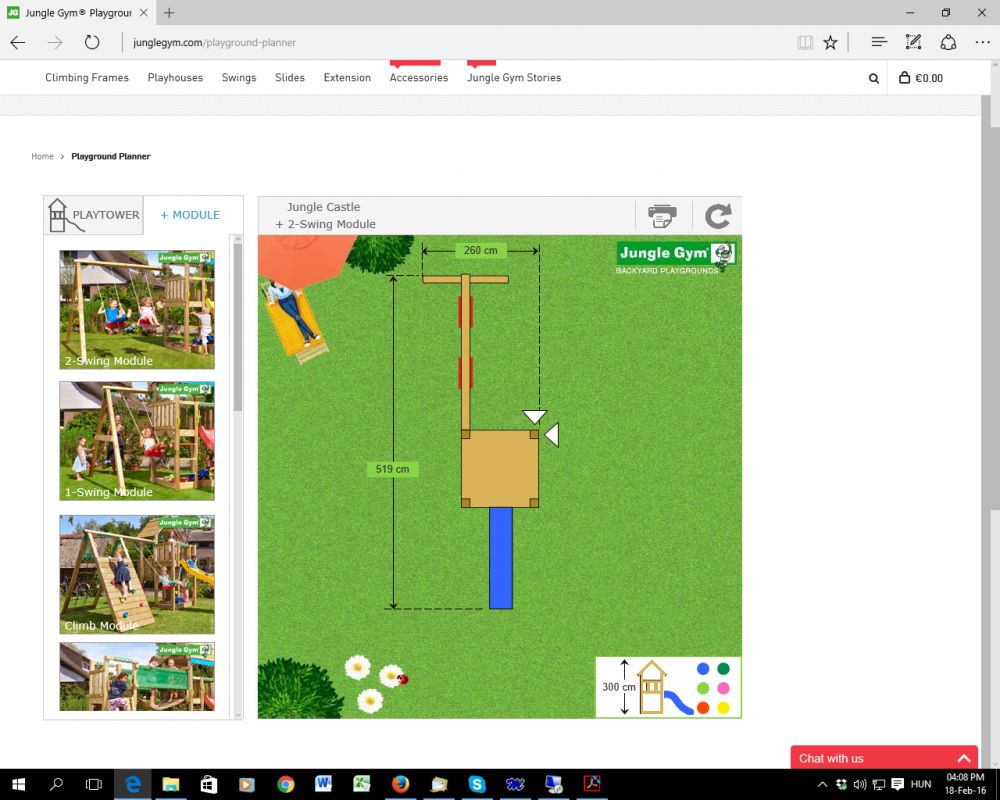Go back with the browser back arrow
Screen dimensions: 1000x800
click(18, 43)
